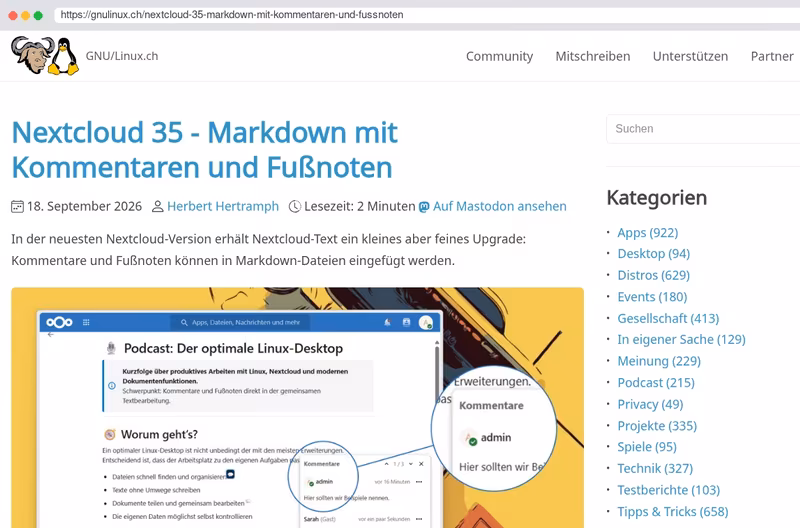Click the Nextcloud logo in the article screenshot
The height and width of the screenshot is (528, 800).
point(59,322)
